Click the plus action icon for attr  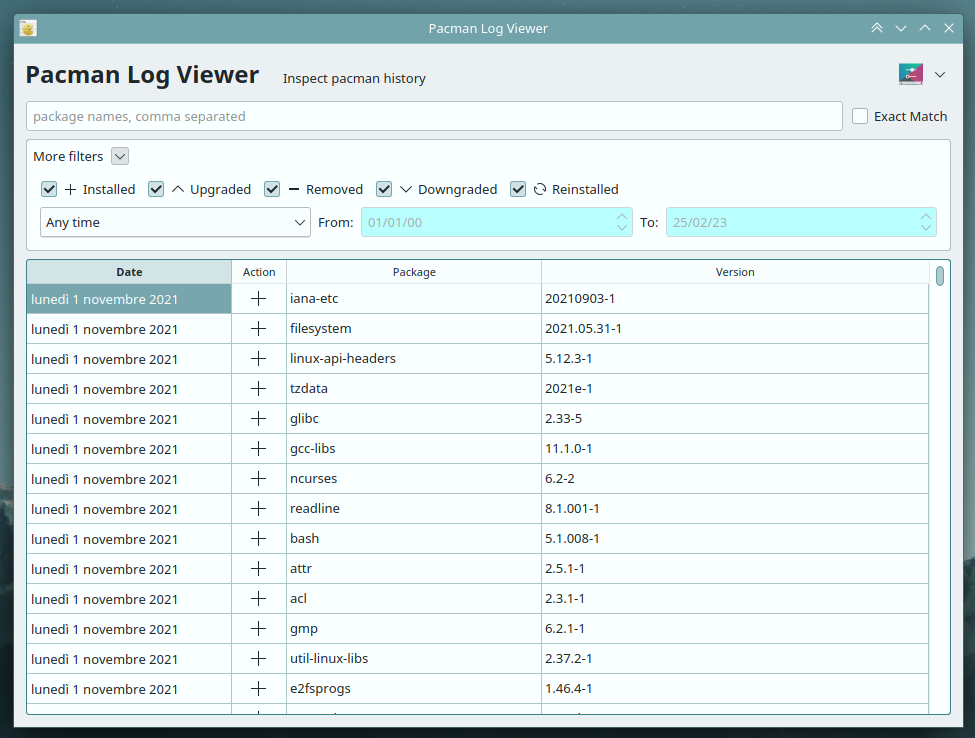pyautogui.click(x=258, y=568)
